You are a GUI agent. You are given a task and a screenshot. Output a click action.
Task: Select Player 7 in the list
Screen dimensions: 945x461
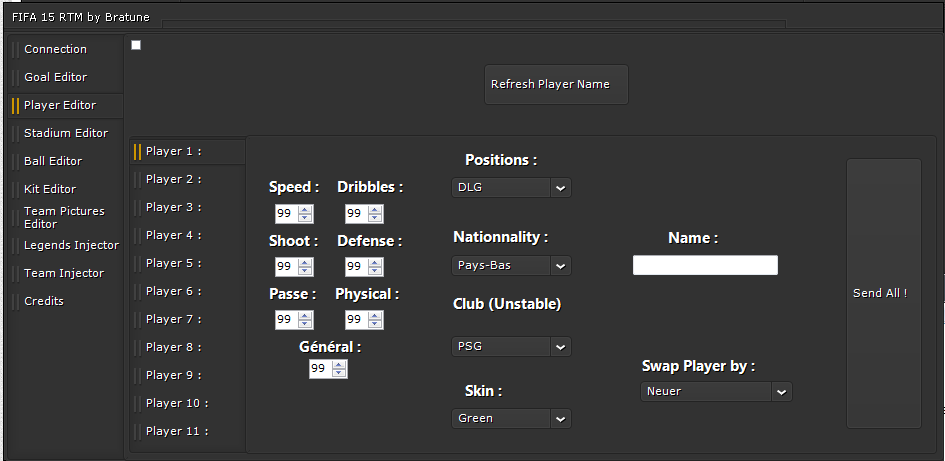click(188, 319)
